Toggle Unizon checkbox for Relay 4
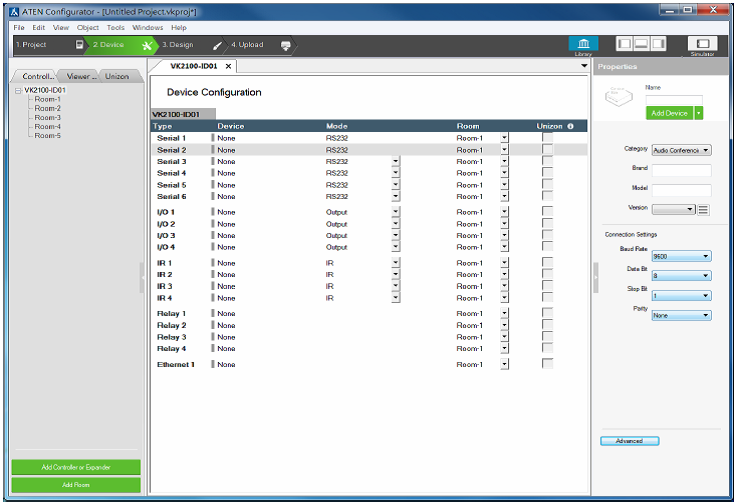The image size is (736, 504). 547,348
